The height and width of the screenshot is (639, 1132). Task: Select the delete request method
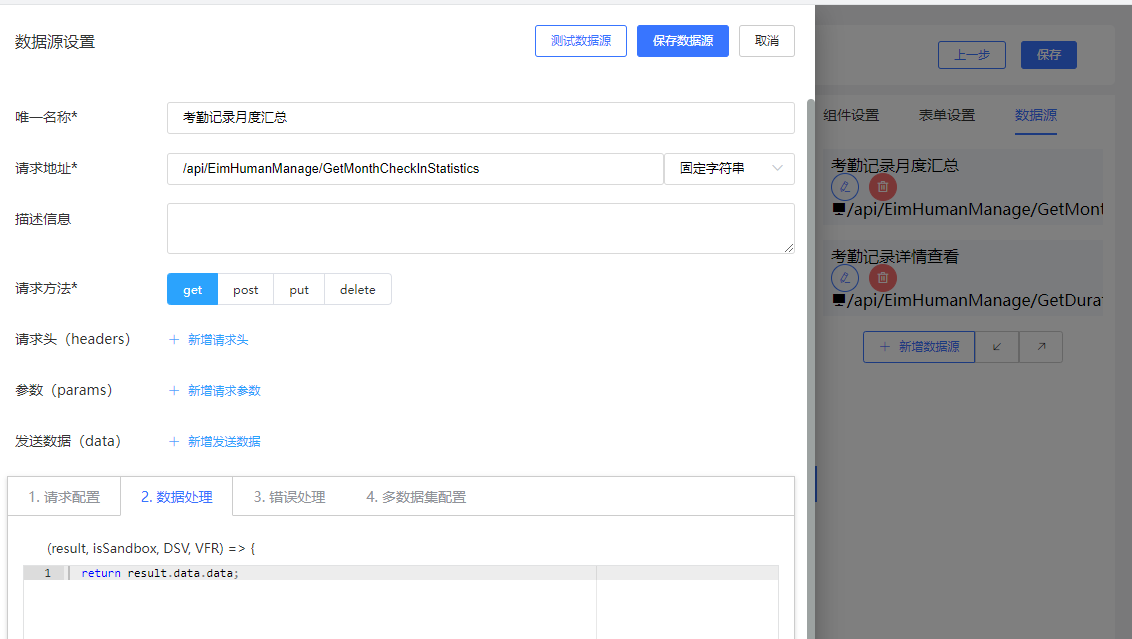[358, 290]
